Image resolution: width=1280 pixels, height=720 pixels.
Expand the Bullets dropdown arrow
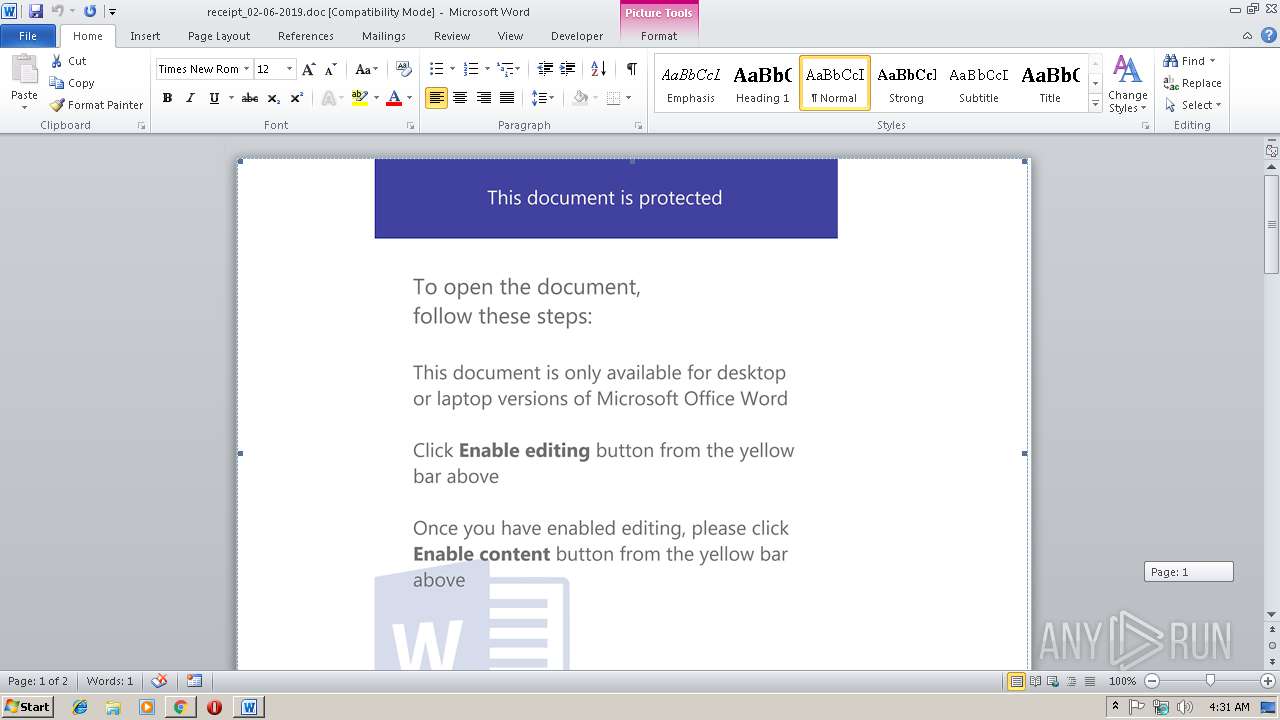452,69
